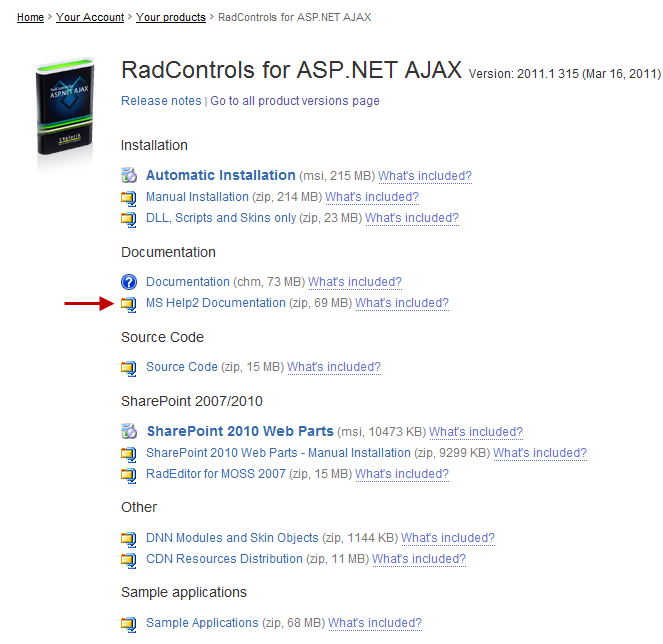Download DNN Modules and Skin Objects
Image resolution: width=663 pixels, height=644 pixels.
(x=232, y=538)
